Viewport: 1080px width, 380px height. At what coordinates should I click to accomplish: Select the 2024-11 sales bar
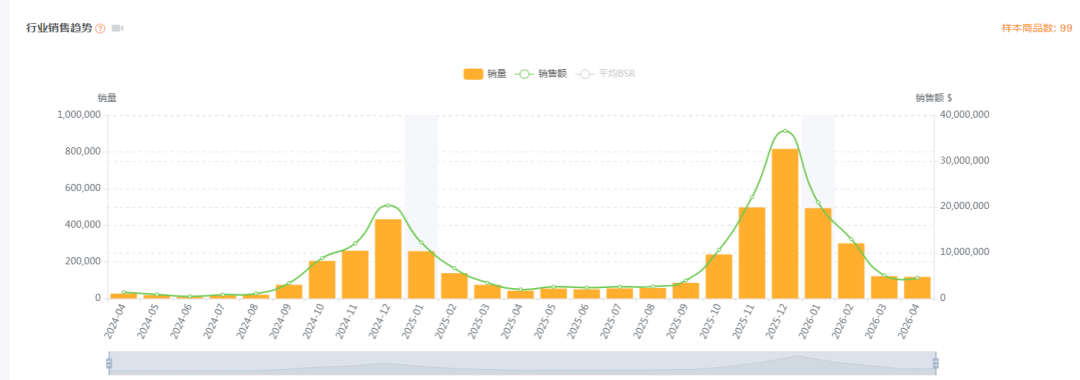pos(355,275)
